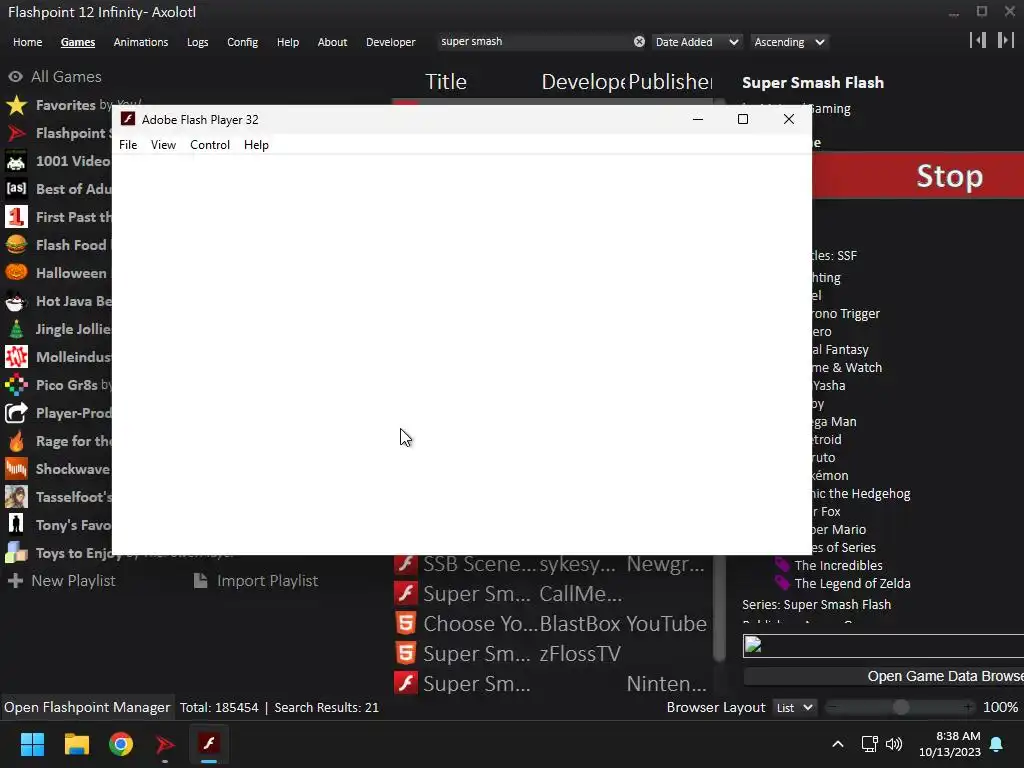The image size is (1024, 768).
Task: Open the Favorites playlist star icon
Action: tap(16, 105)
